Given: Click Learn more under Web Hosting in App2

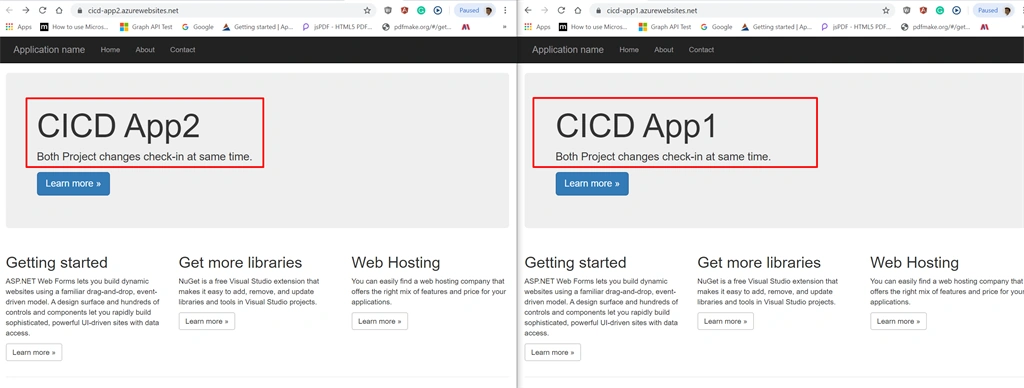Looking at the screenshot, I should (379, 321).
